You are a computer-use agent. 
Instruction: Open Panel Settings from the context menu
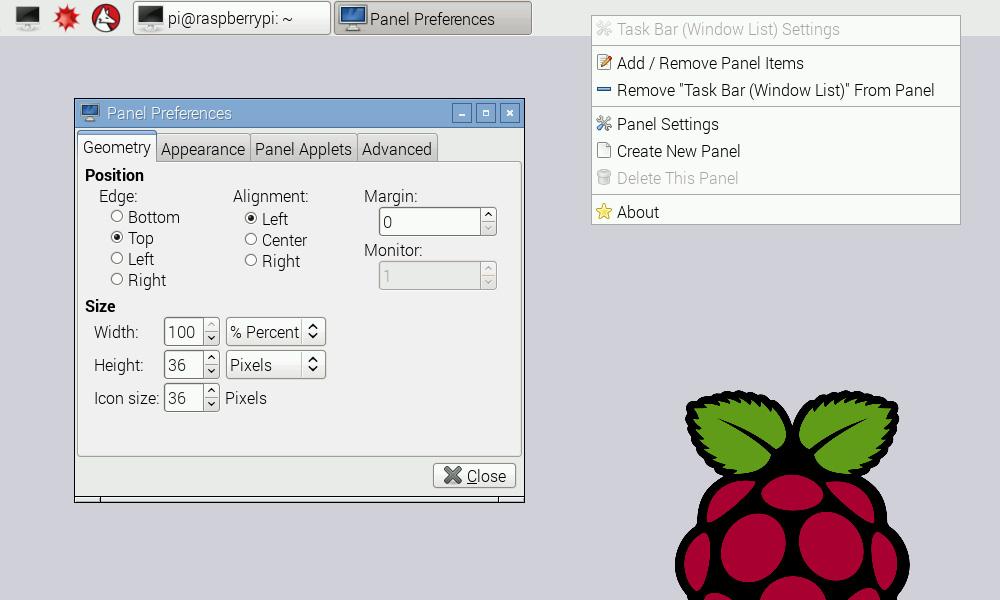[x=667, y=124]
